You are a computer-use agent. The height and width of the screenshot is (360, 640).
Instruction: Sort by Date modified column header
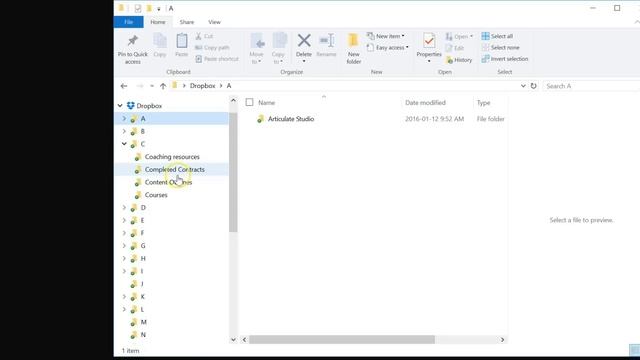click(425, 103)
